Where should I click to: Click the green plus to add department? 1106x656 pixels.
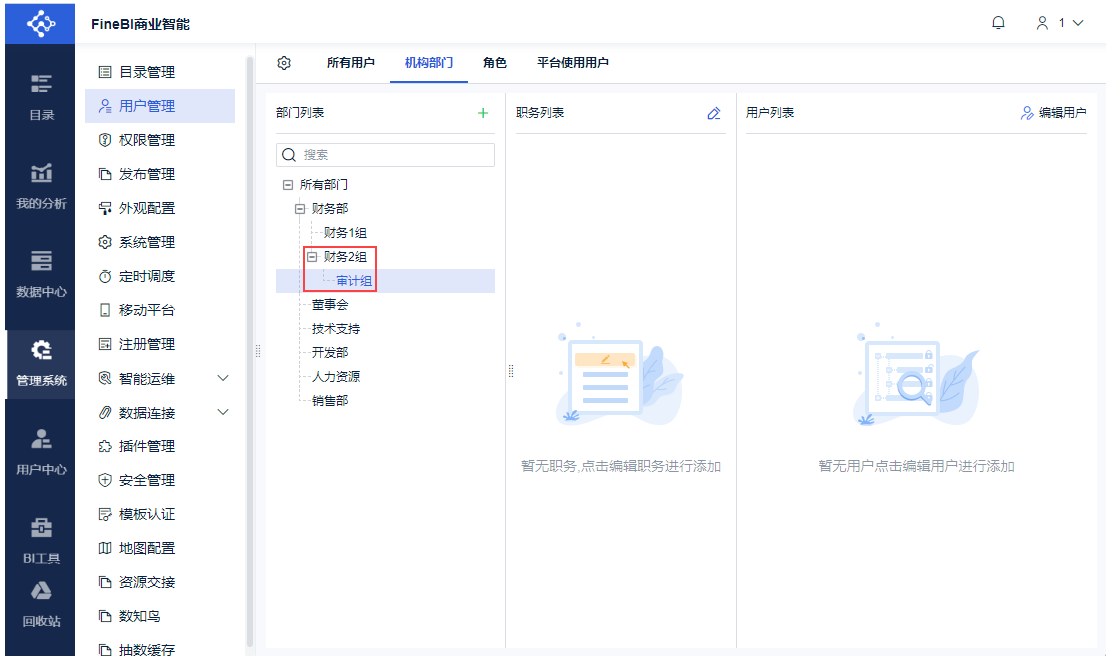pos(483,113)
